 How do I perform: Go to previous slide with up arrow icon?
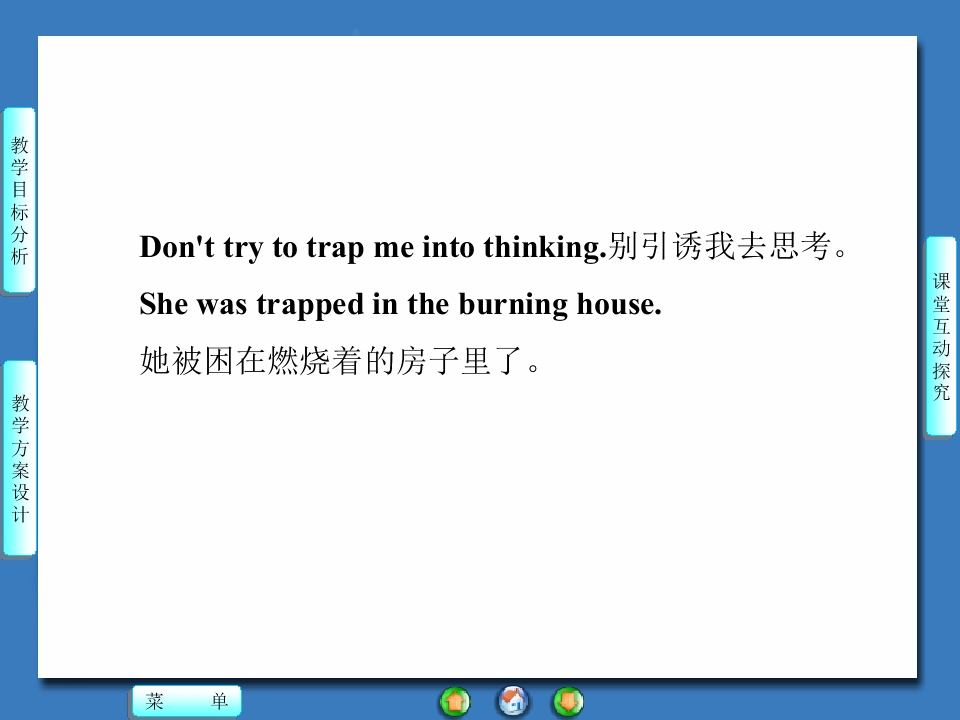[455, 702]
